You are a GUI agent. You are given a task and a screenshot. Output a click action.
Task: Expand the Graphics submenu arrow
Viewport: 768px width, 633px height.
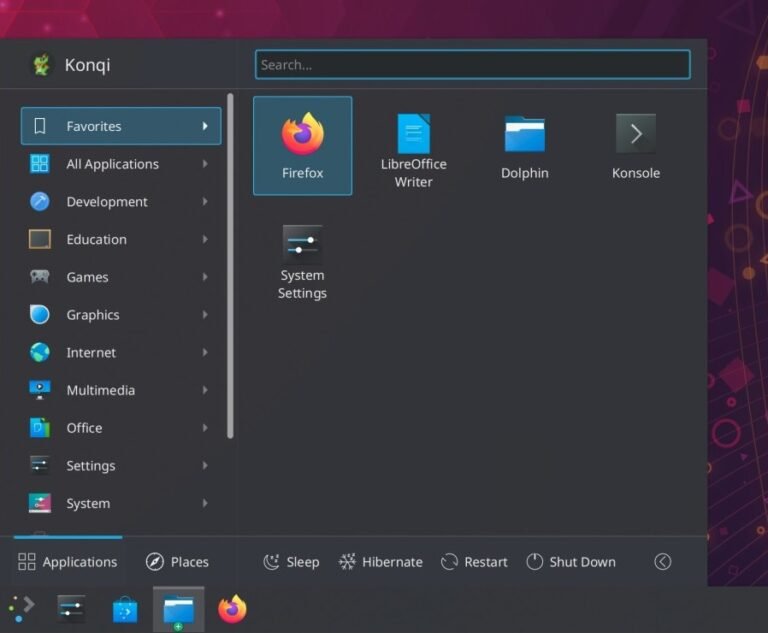coord(205,315)
